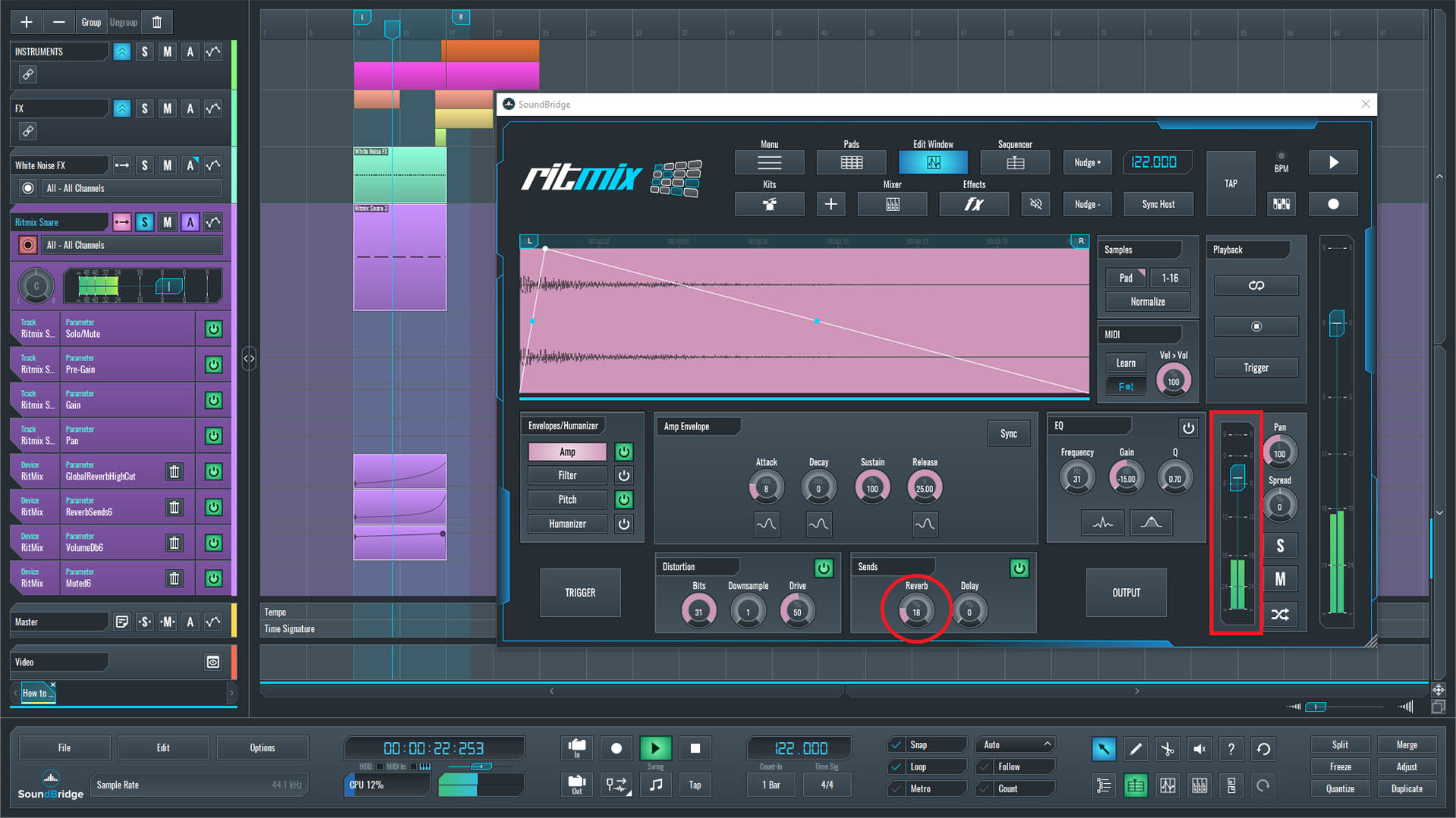Toggle the Pitch envelope power button
The height and width of the screenshot is (818, 1456).
click(623, 499)
